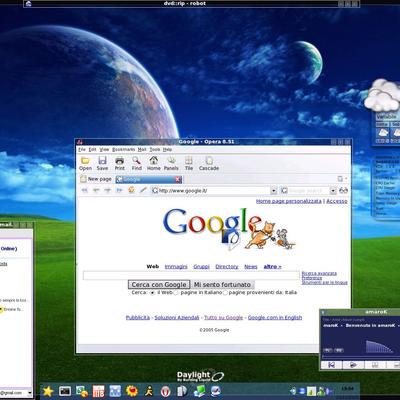Click the yellow running figure dock icon
The image size is (400, 400).
tap(149, 391)
